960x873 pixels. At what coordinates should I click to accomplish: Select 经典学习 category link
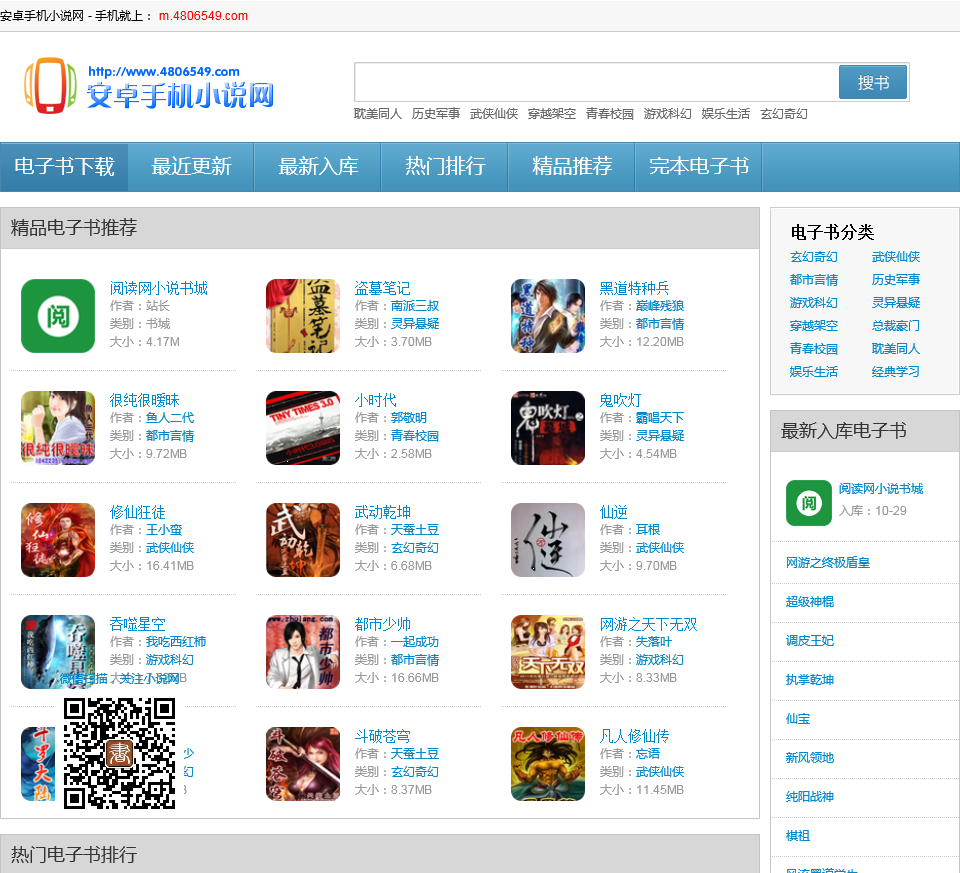tap(896, 372)
